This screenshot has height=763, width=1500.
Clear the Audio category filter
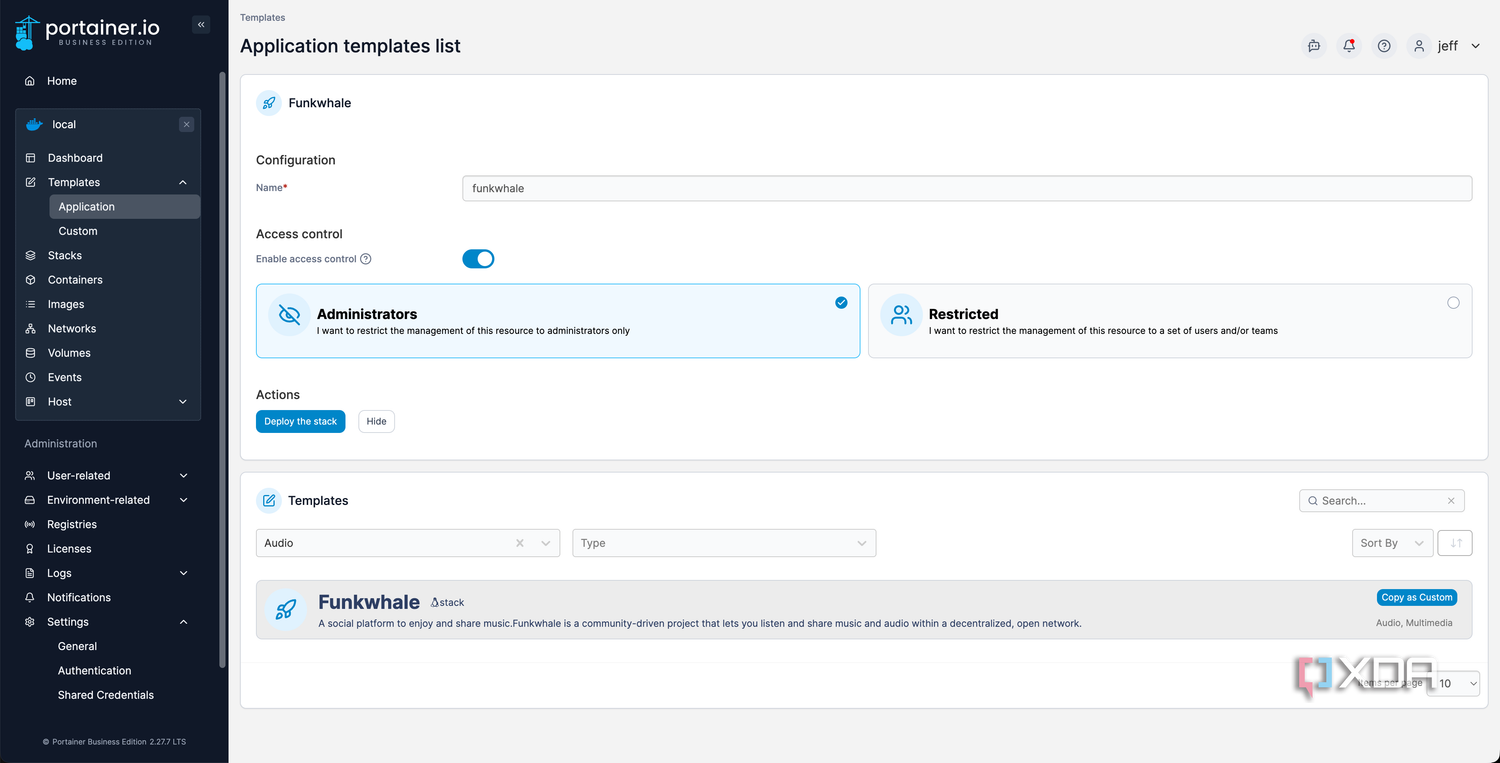520,543
